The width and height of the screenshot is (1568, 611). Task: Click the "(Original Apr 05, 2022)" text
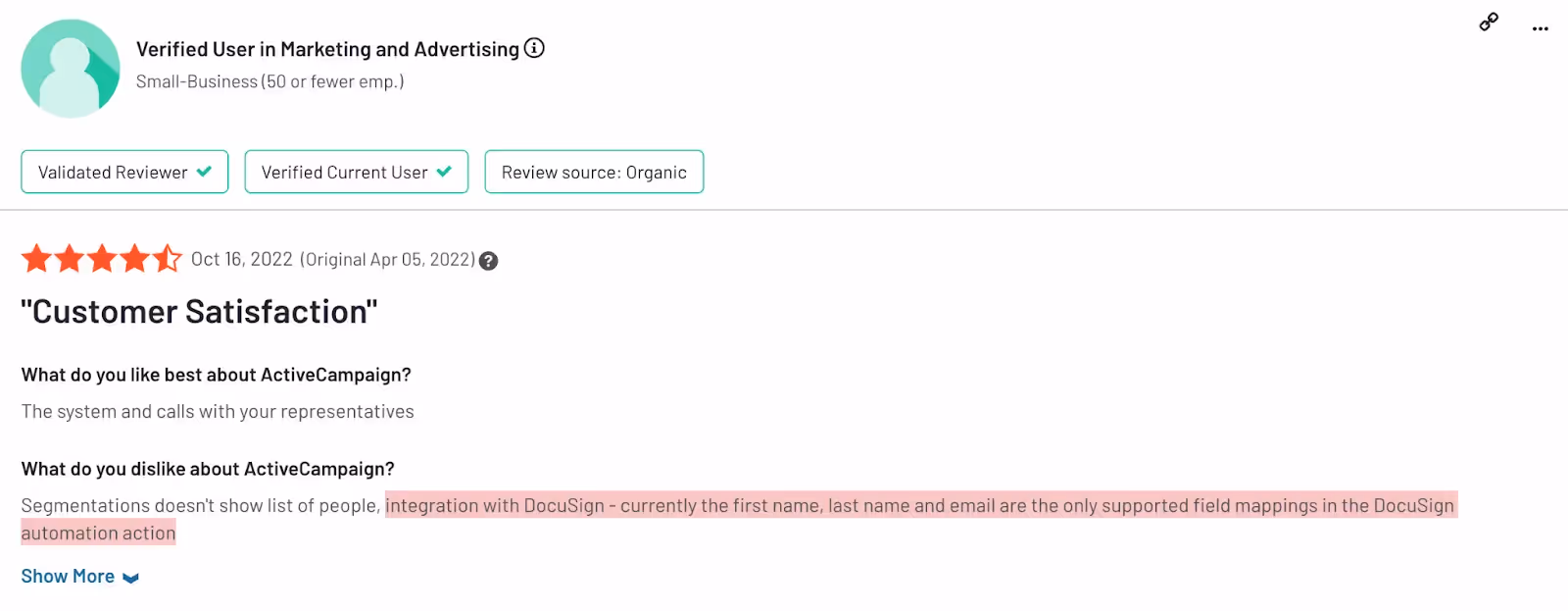coord(387,260)
